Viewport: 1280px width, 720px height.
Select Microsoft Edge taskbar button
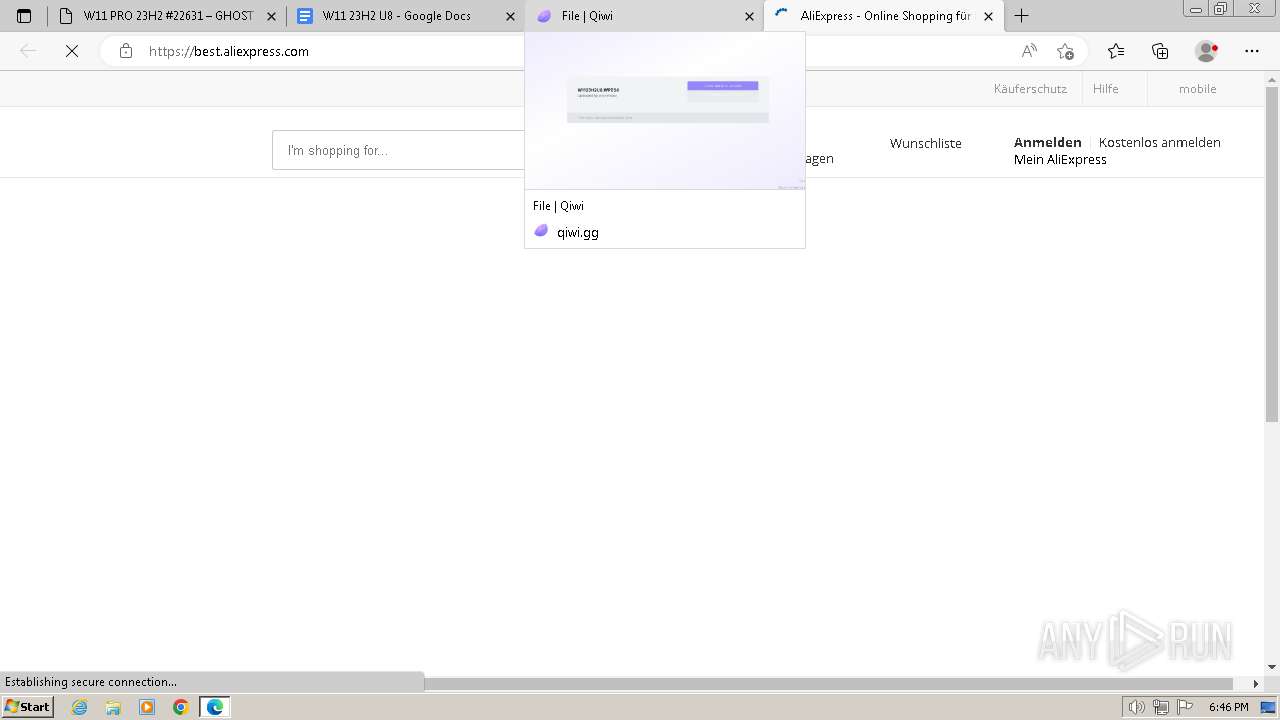[x=215, y=707]
